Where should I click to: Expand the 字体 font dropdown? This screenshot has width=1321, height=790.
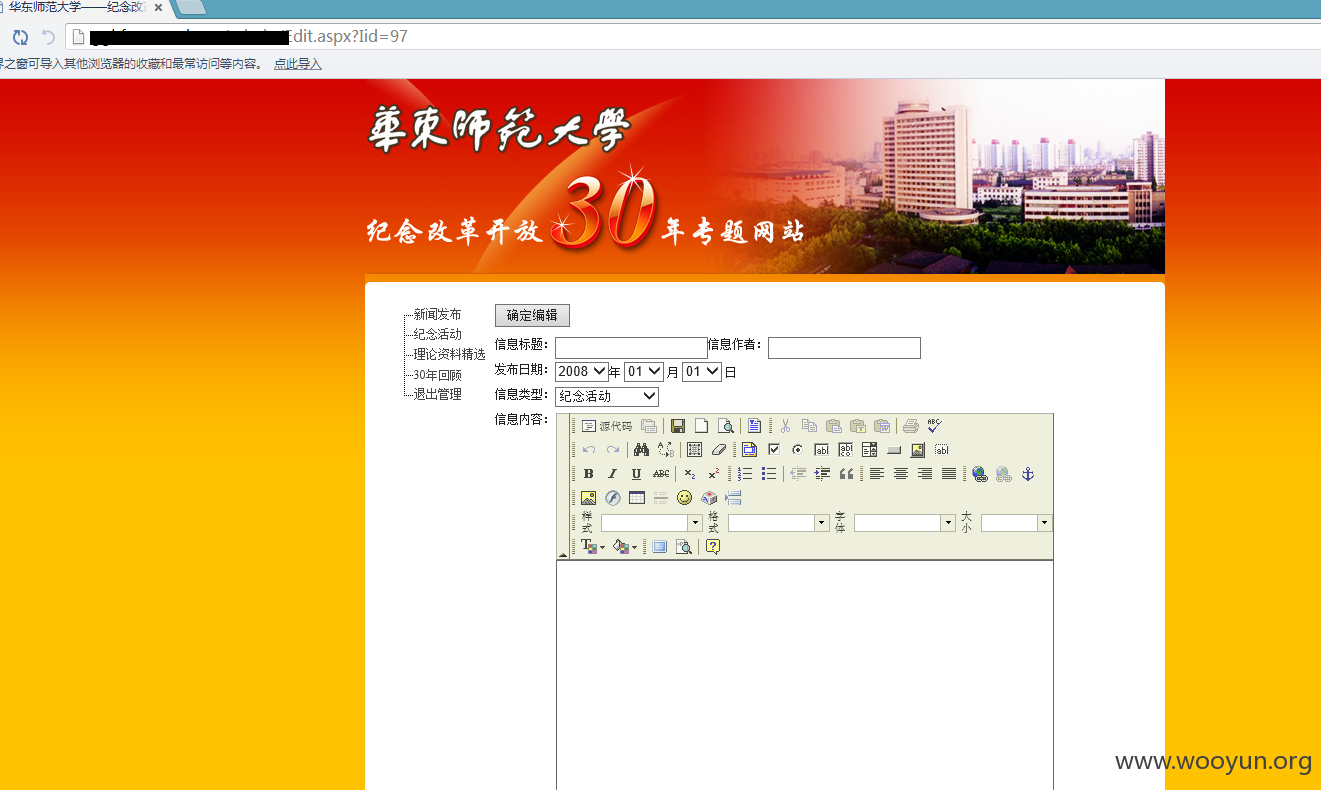905,523
